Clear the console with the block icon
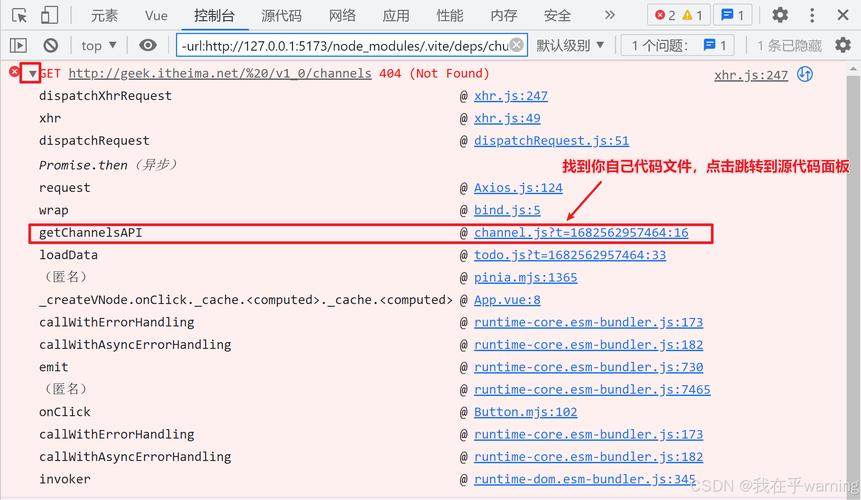This screenshot has width=861, height=500. (50, 45)
